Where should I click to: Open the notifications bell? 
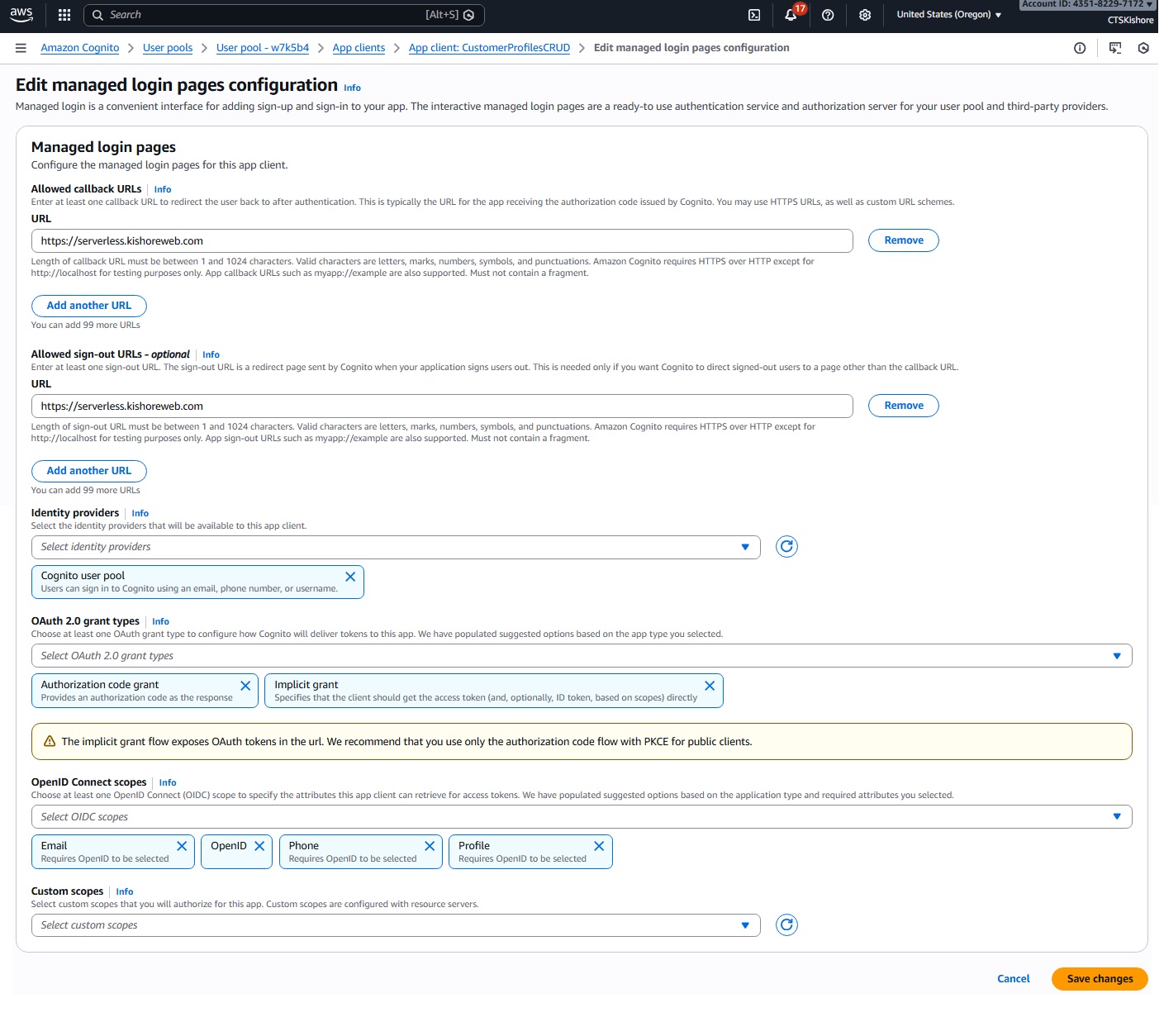(x=791, y=15)
